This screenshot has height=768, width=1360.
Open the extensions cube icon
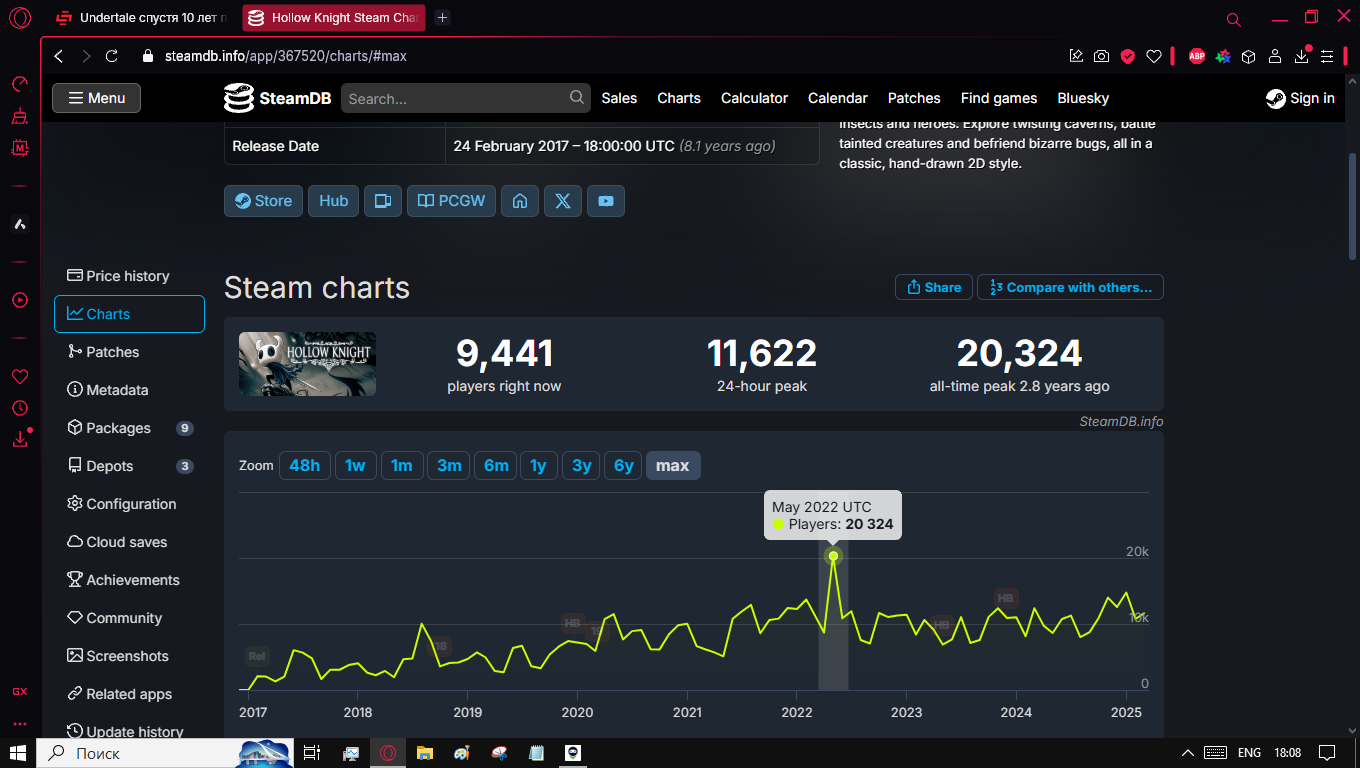pos(1248,56)
